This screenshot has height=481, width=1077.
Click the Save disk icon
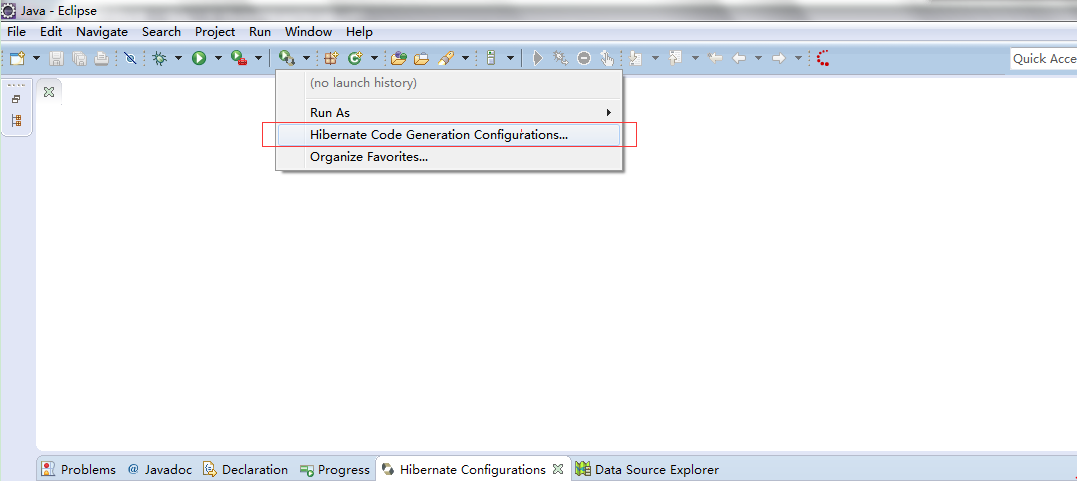click(x=56, y=58)
